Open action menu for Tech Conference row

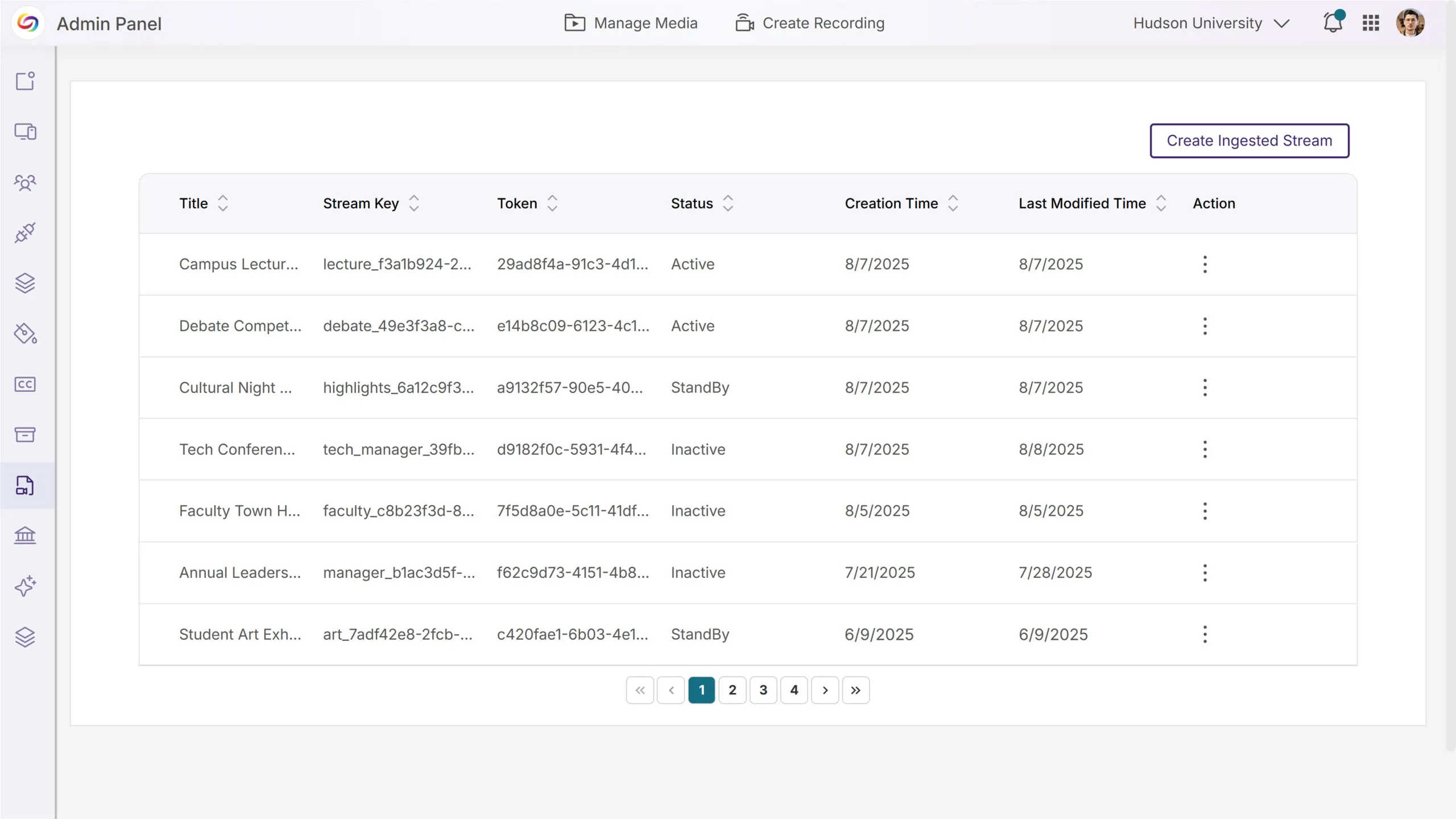click(x=1205, y=449)
